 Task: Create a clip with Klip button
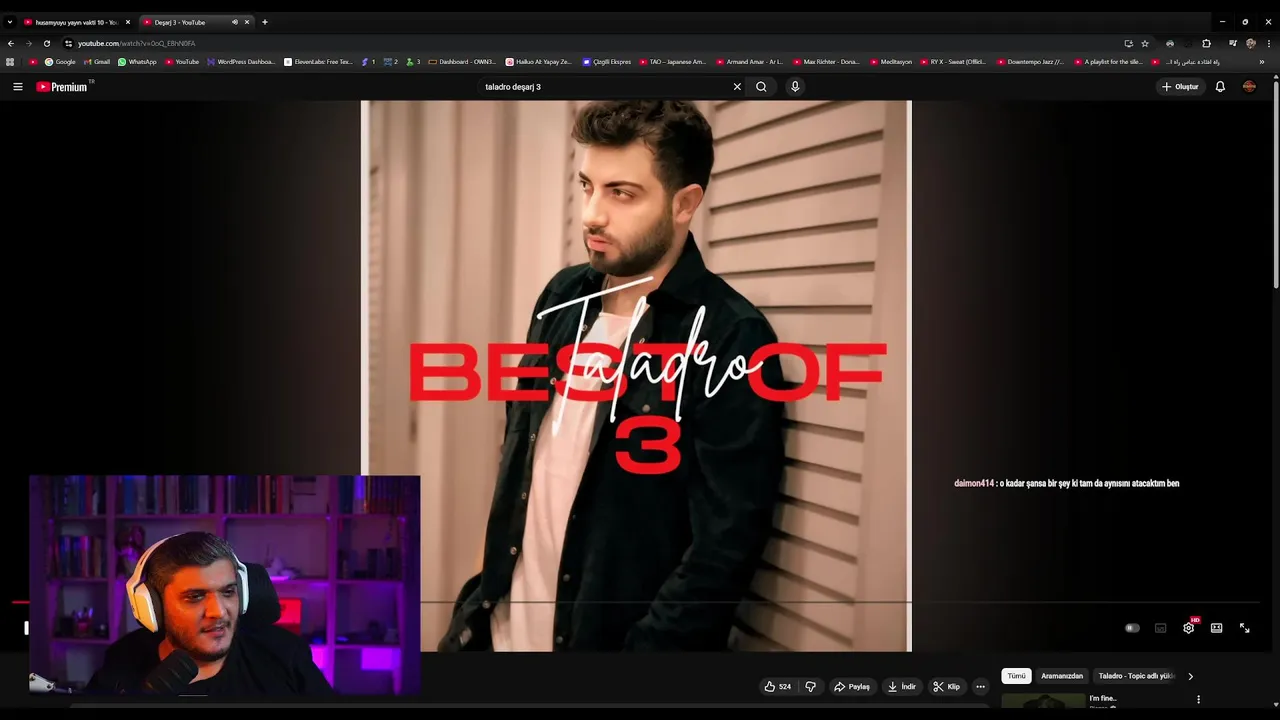pyautogui.click(x=947, y=687)
